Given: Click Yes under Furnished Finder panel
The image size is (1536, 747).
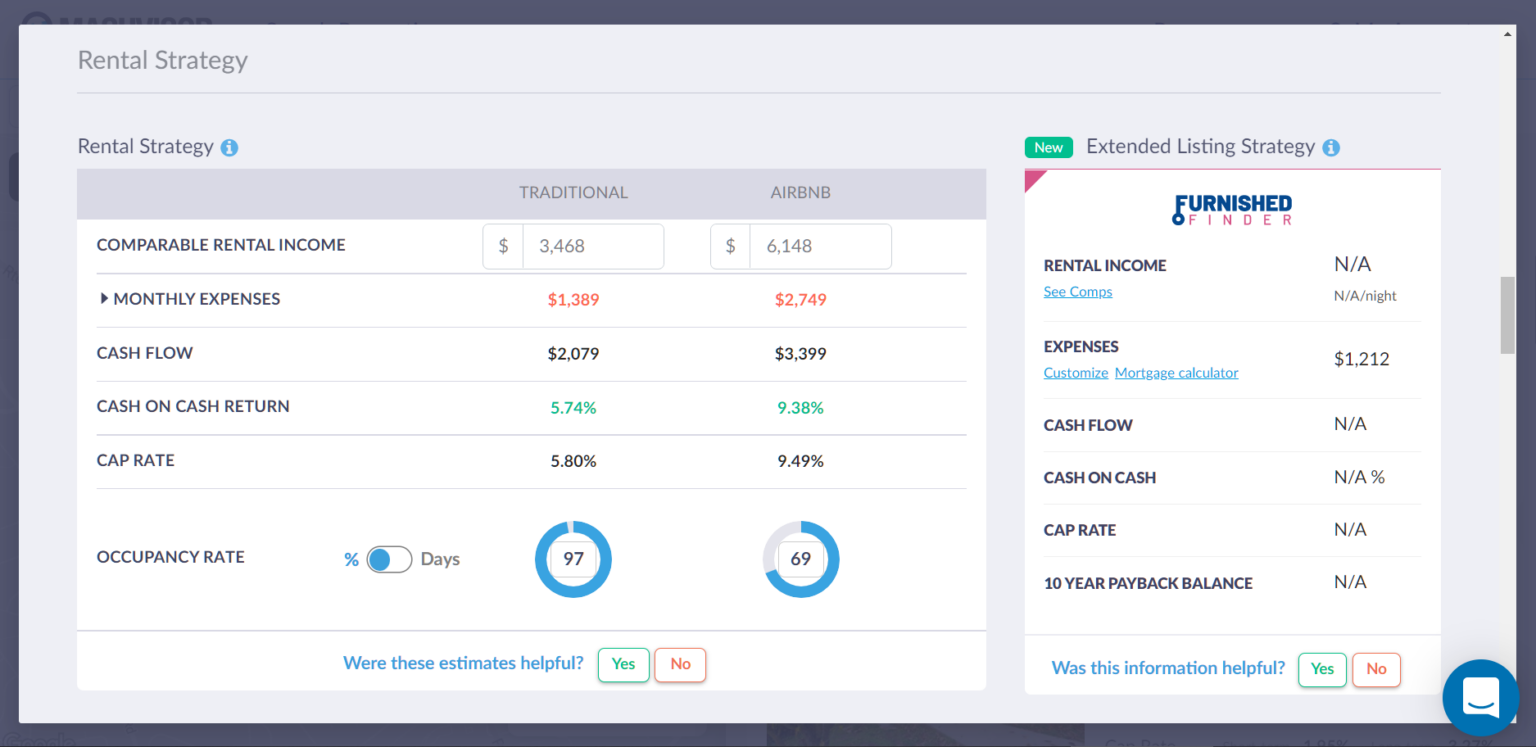Looking at the screenshot, I should [1322, 669].
